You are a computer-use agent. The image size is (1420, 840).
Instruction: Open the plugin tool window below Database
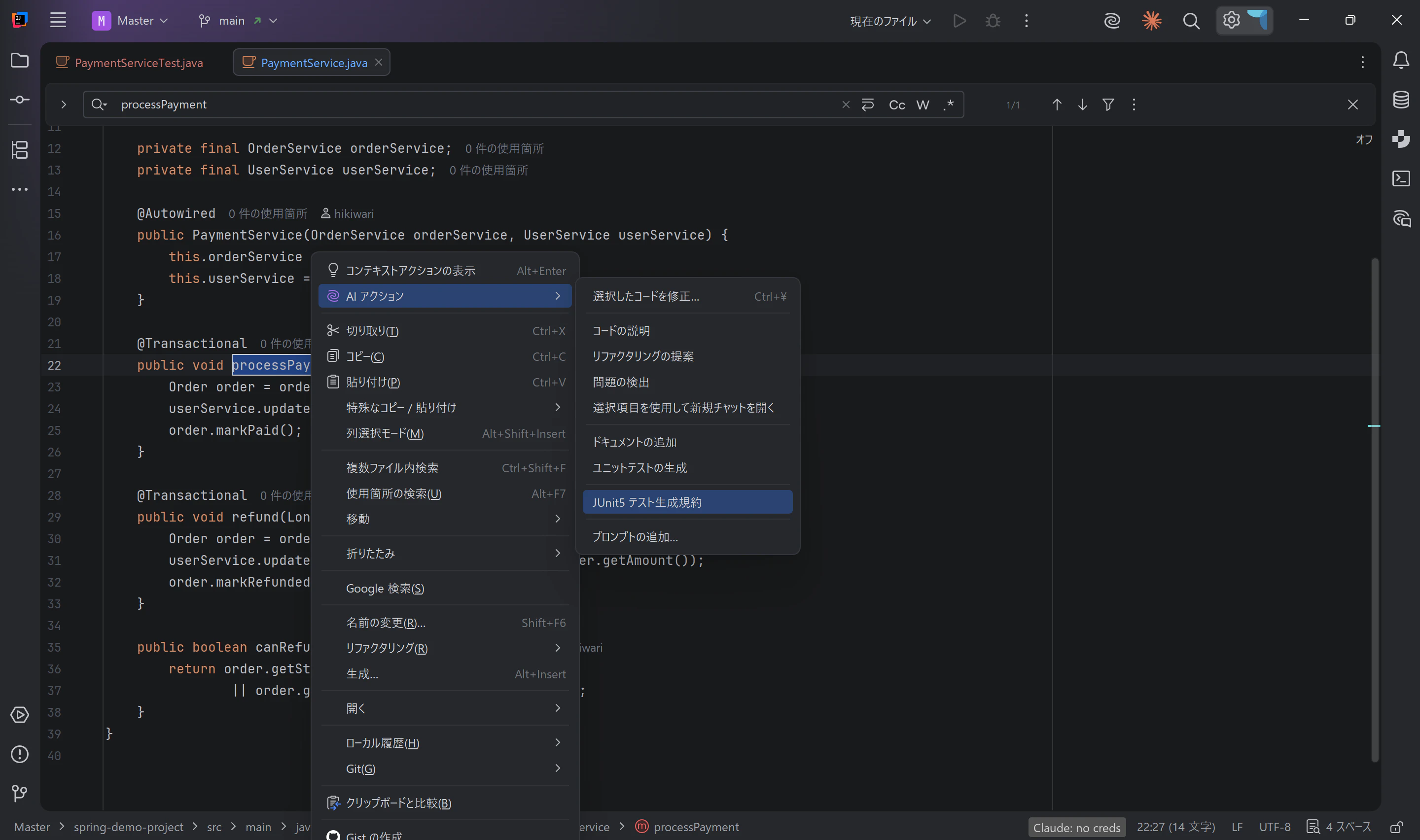click(1401, 139)
